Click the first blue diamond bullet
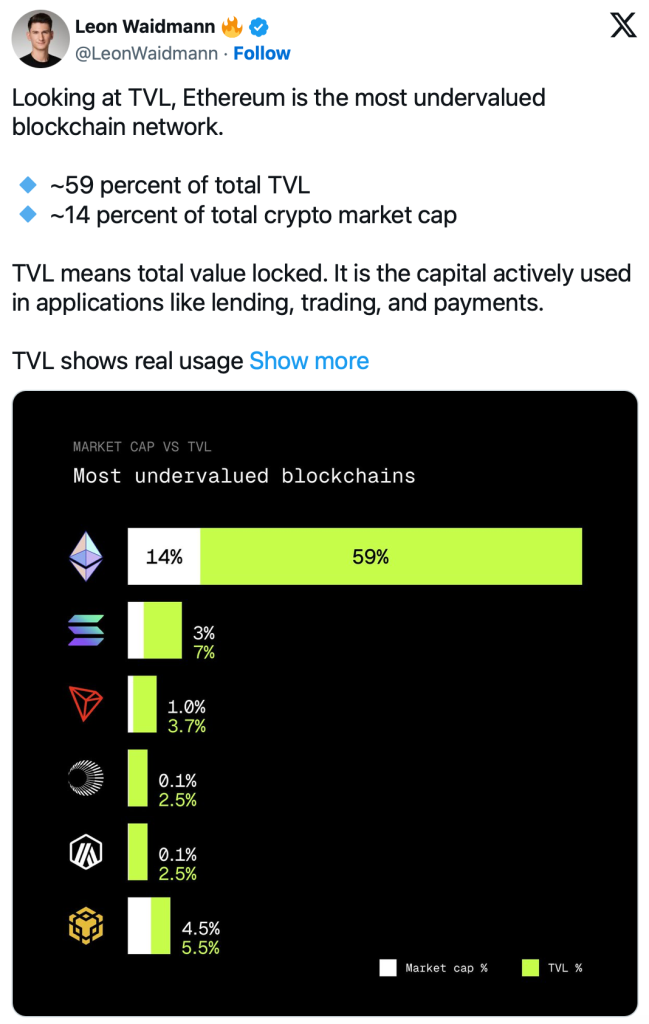649x1024 pixels. (28, 185)
